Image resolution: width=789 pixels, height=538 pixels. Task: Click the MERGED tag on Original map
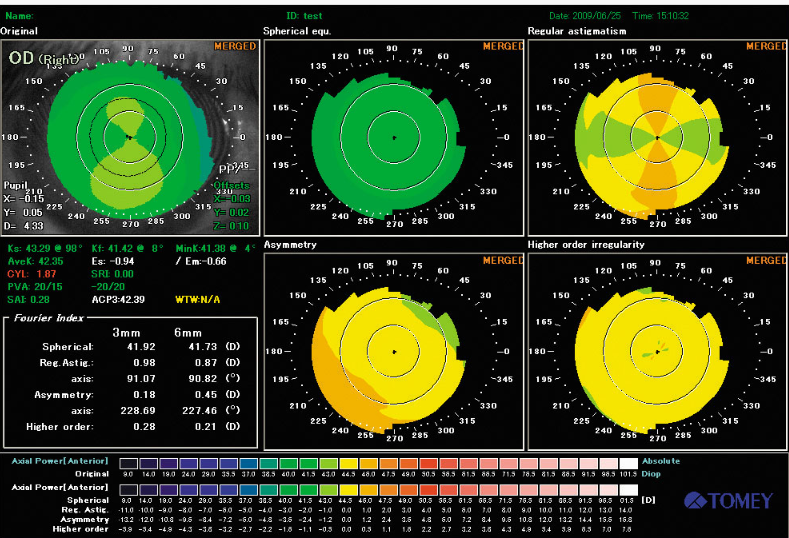(x=235, y=46)
